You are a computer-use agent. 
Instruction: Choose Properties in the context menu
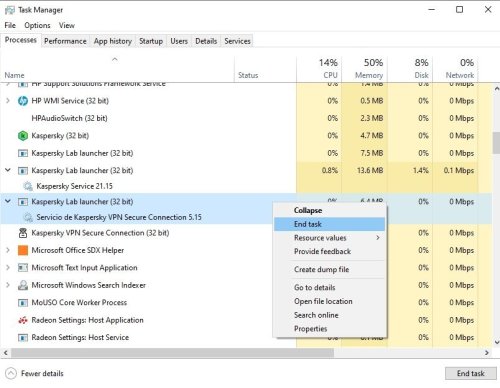[x=329, y=329]
